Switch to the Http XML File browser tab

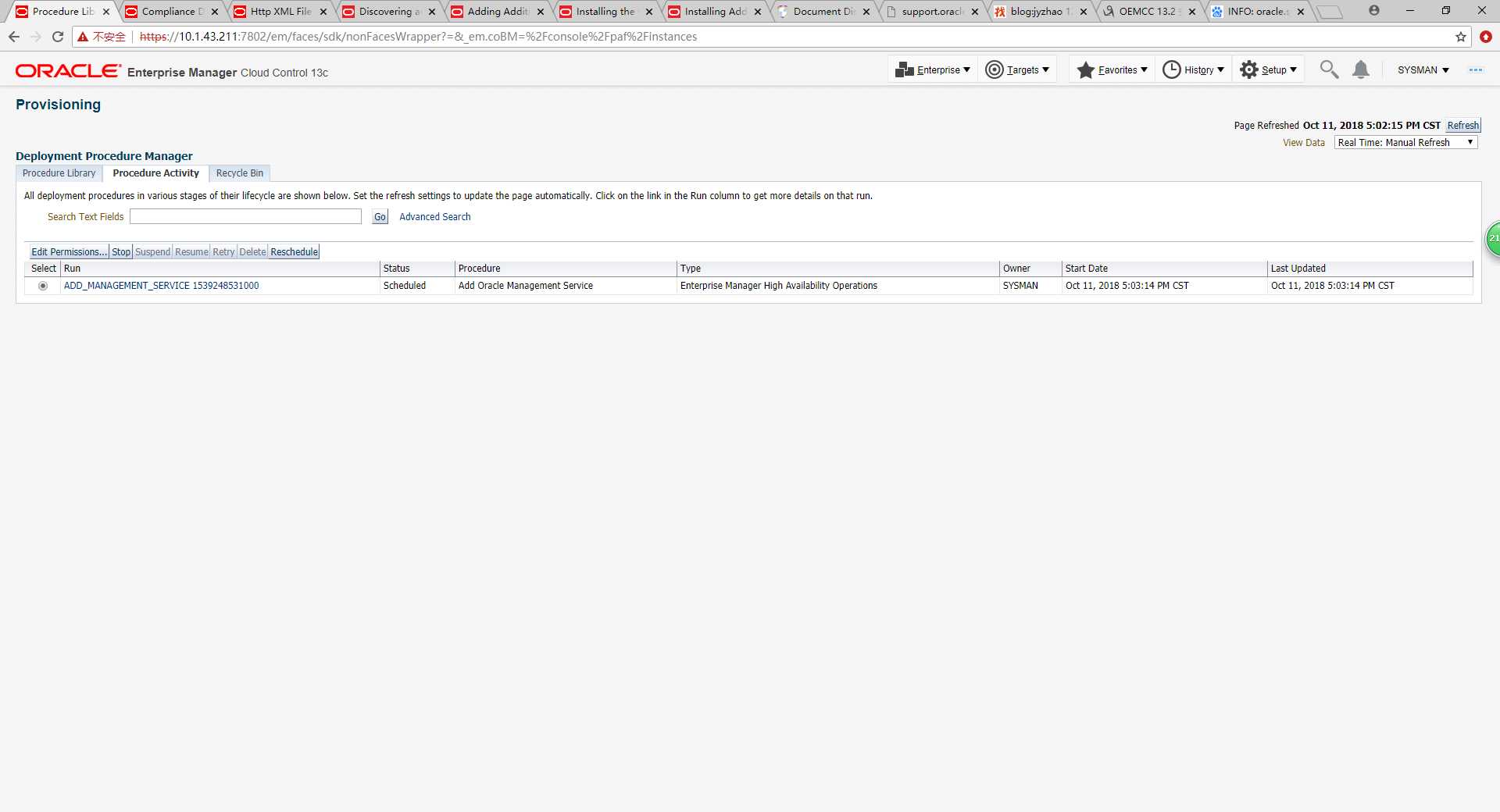pyautogui.click(x=280, y=12)
